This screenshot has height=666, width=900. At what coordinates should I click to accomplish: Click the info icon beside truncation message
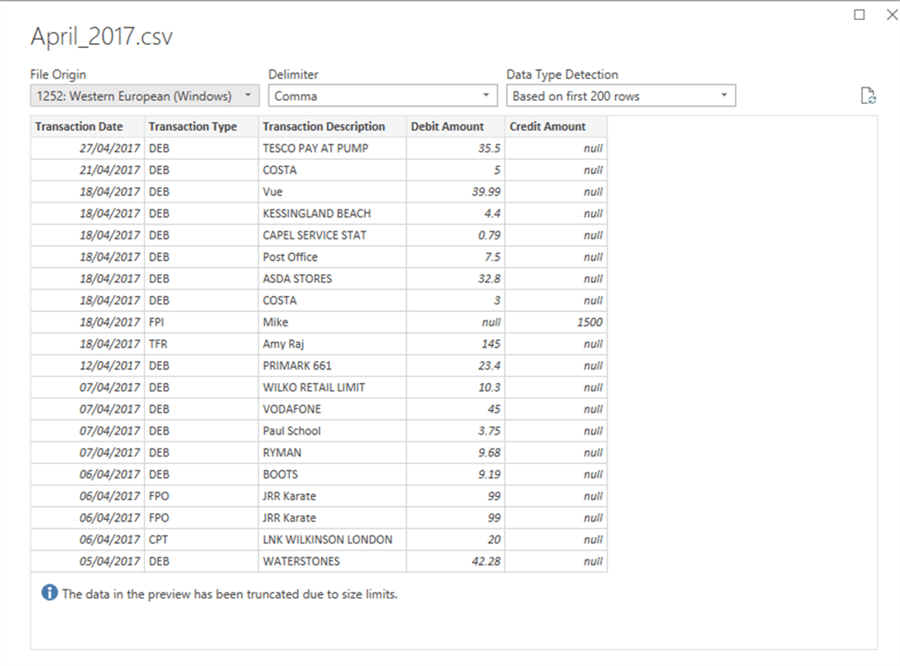49,593
